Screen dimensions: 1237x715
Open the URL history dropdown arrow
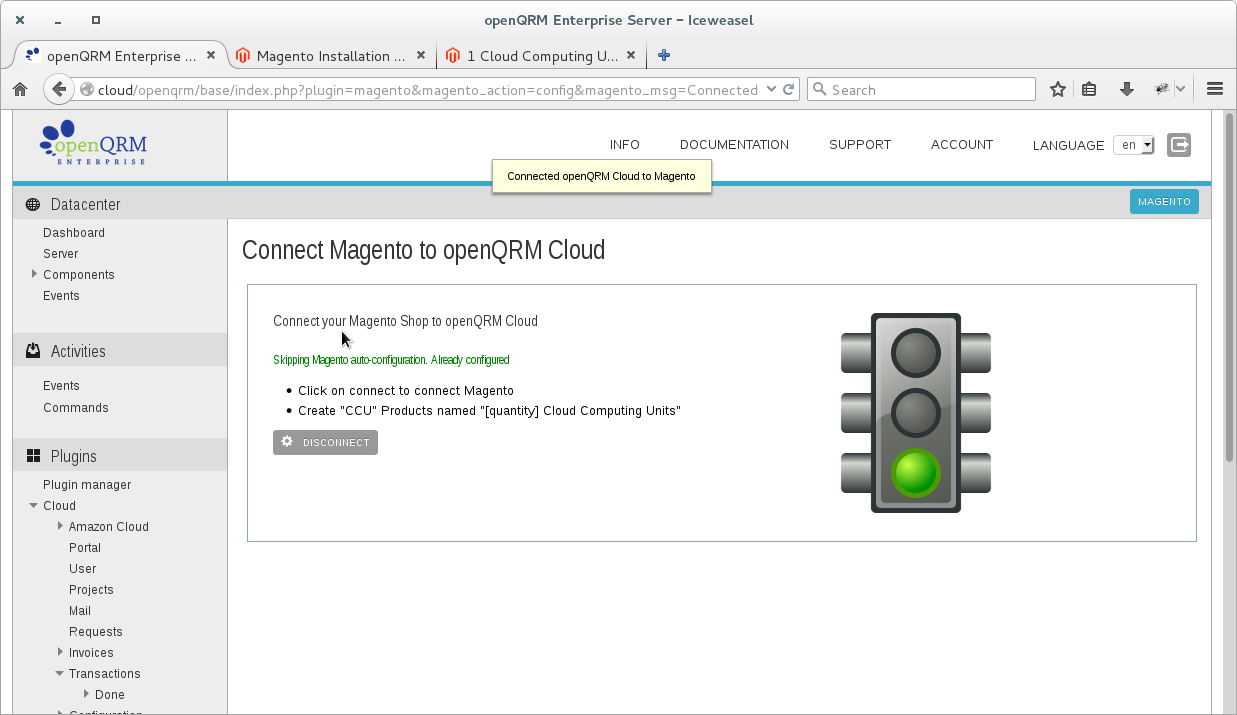tap(771, 89)
